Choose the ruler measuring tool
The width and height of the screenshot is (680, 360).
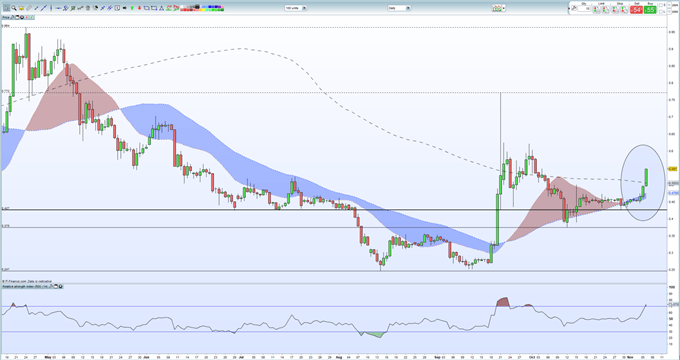click(x=29, y=8)
